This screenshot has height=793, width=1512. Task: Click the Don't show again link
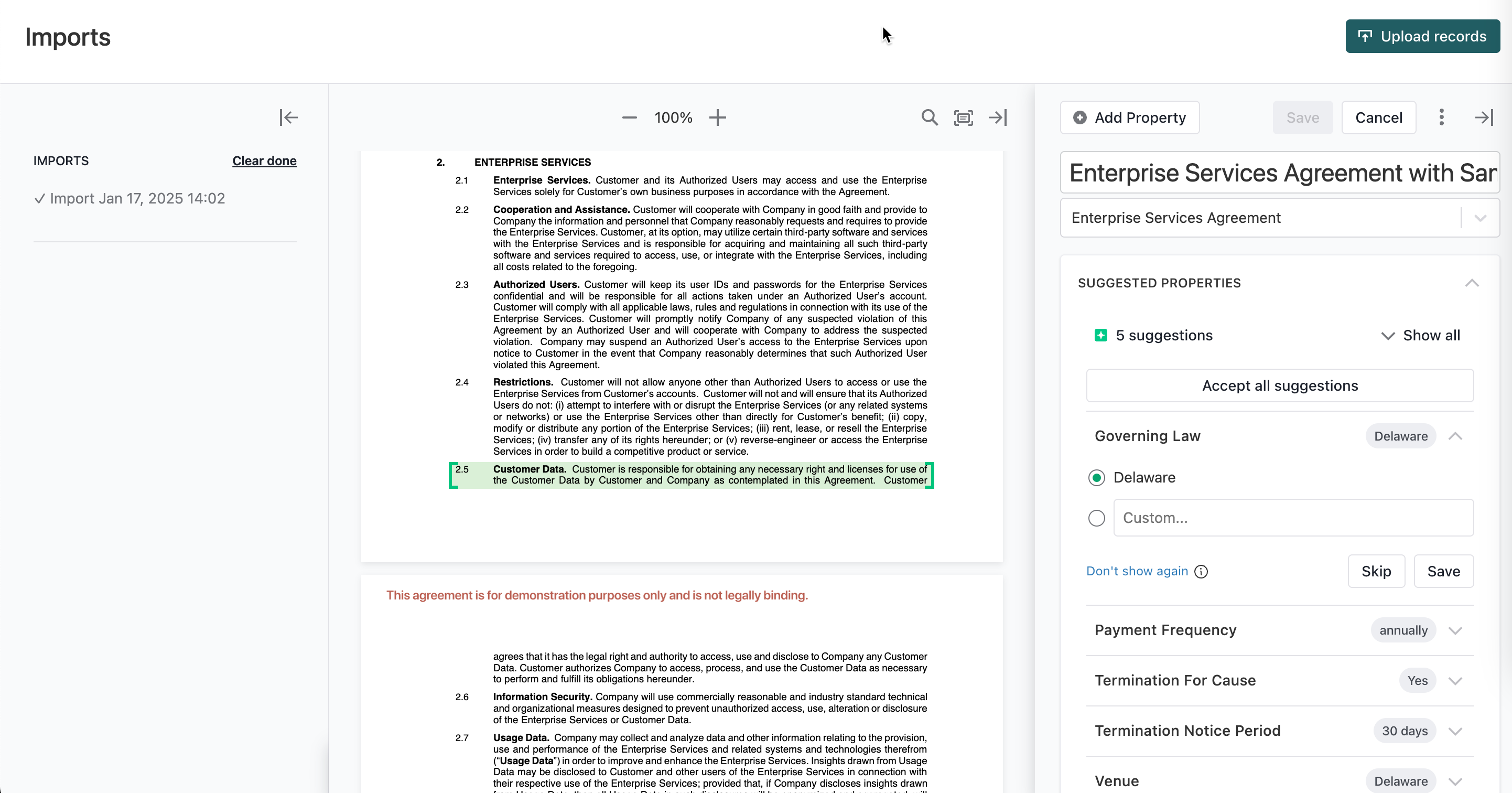click(x=1137, y=571)
